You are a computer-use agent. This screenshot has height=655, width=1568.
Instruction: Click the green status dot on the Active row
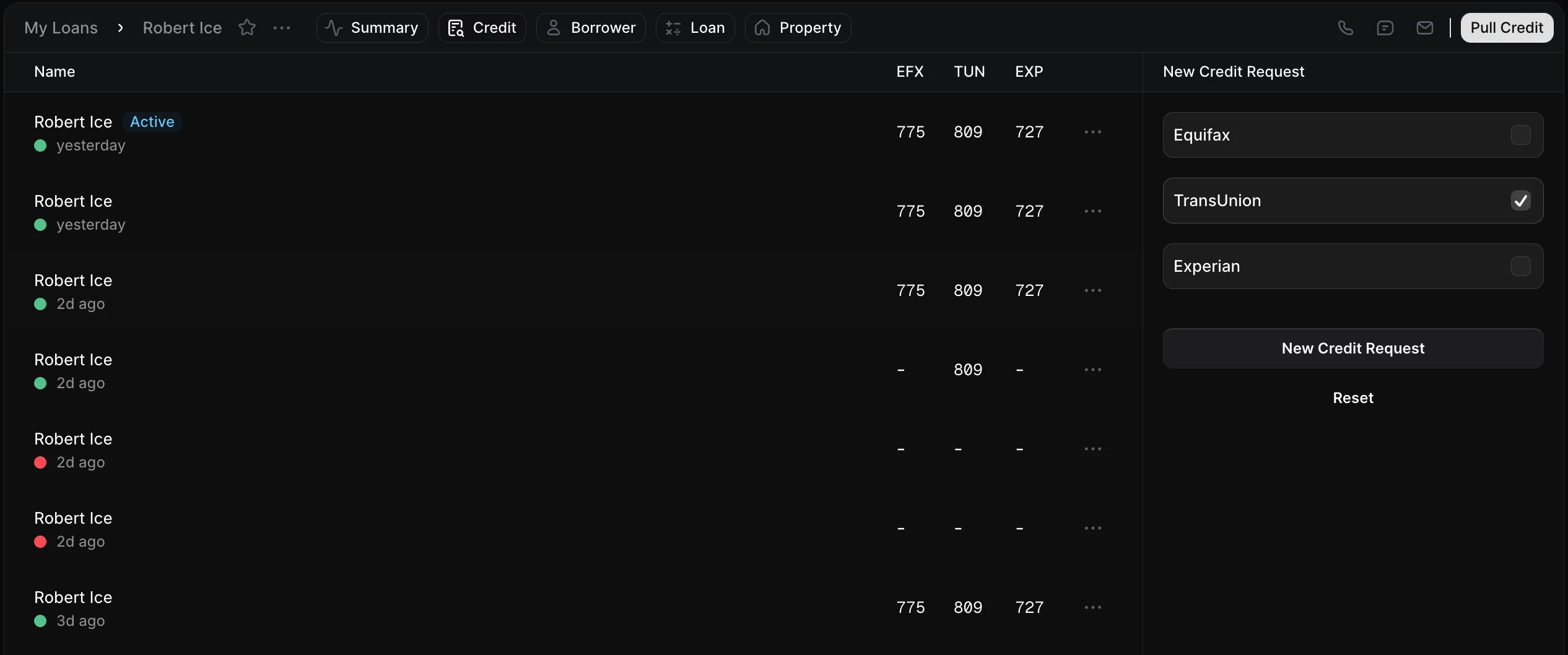(x=39, y=145)
